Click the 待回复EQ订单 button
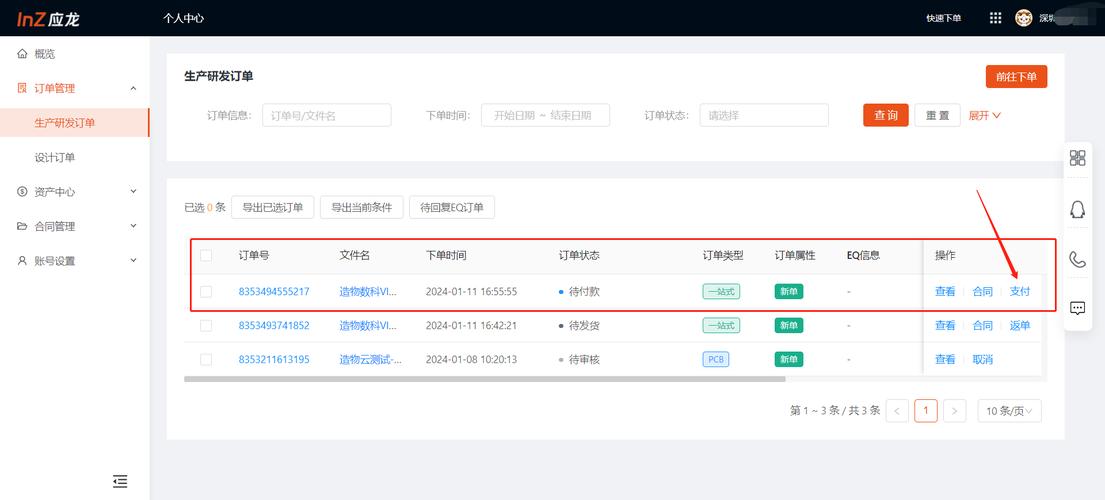1105x500 pixels. click(x=452, y=207)
